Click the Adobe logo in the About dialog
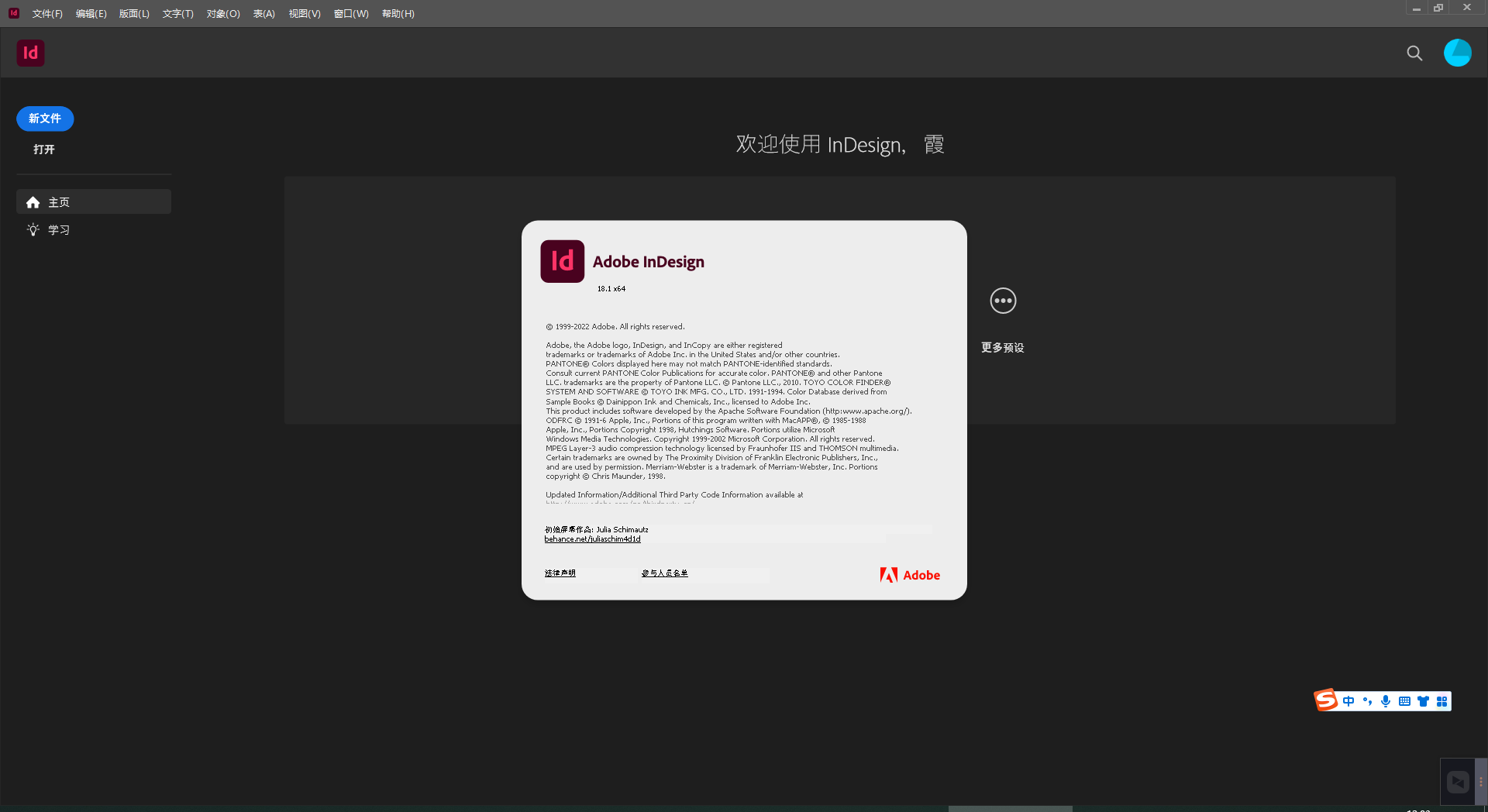Screen dimensions: 1488x812 pyautogui.click(x=910, y=575)
